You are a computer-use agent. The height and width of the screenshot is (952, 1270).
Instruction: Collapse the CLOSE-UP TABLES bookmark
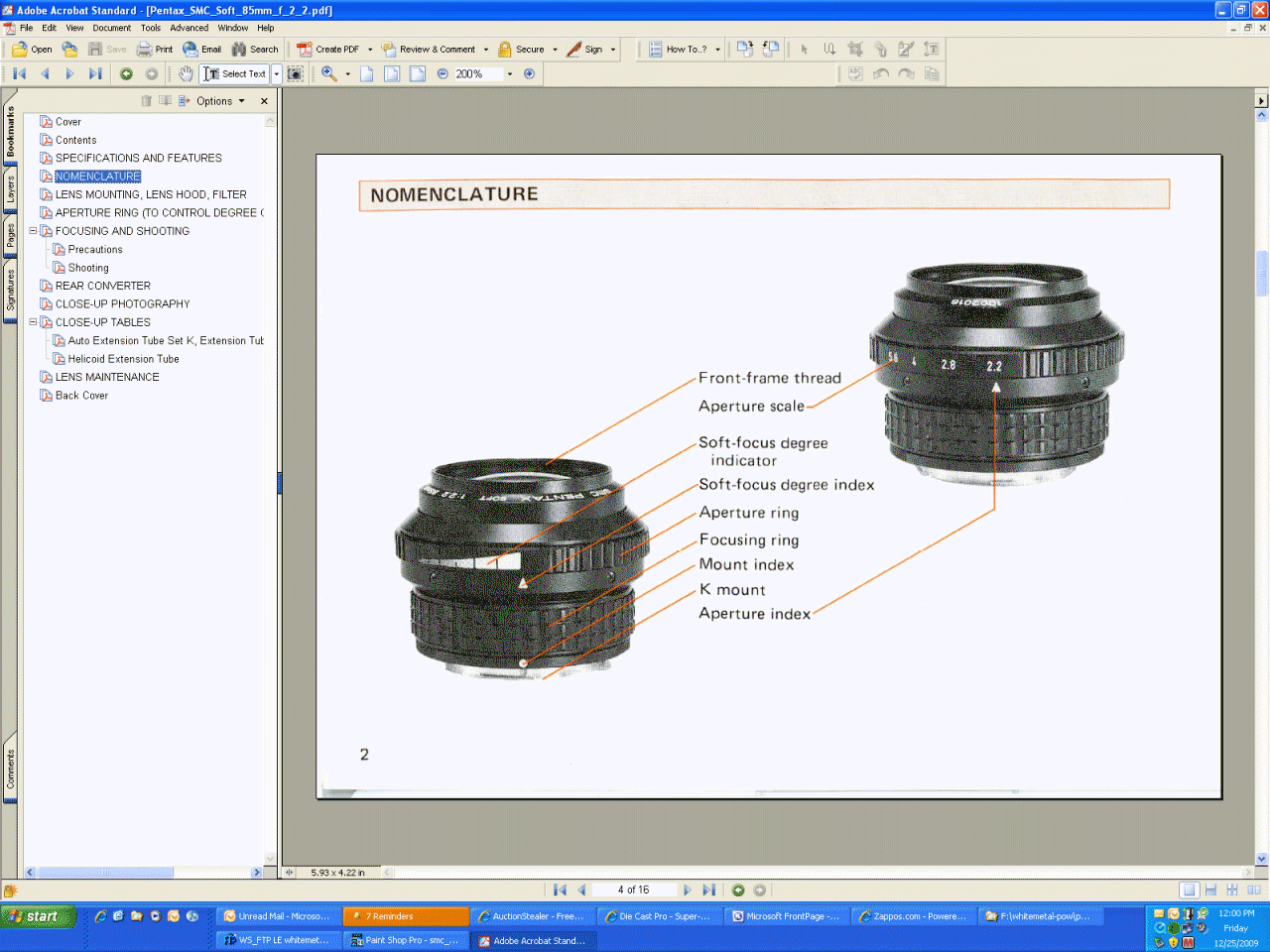coord(33,322)
